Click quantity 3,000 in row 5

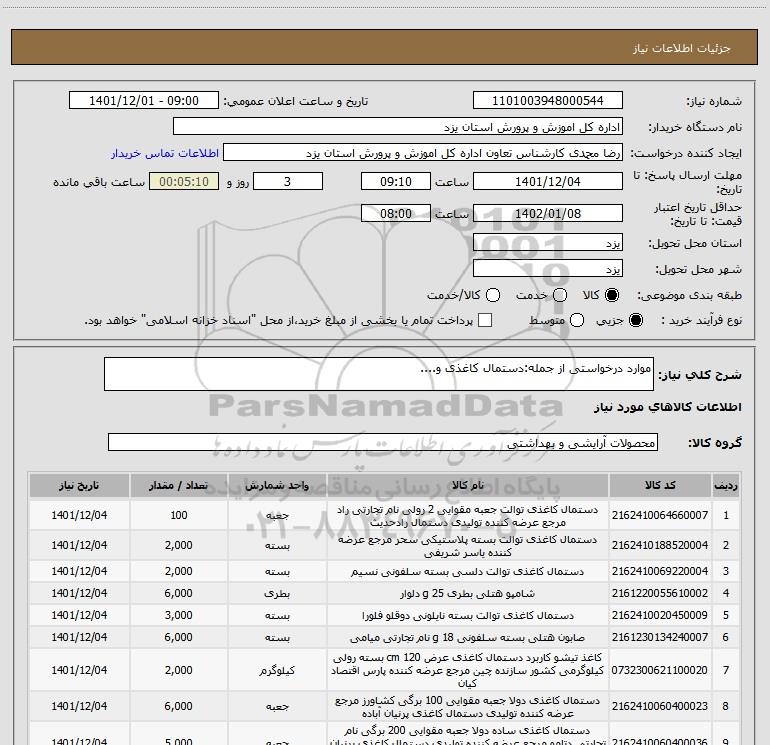(x=179, y=615)
